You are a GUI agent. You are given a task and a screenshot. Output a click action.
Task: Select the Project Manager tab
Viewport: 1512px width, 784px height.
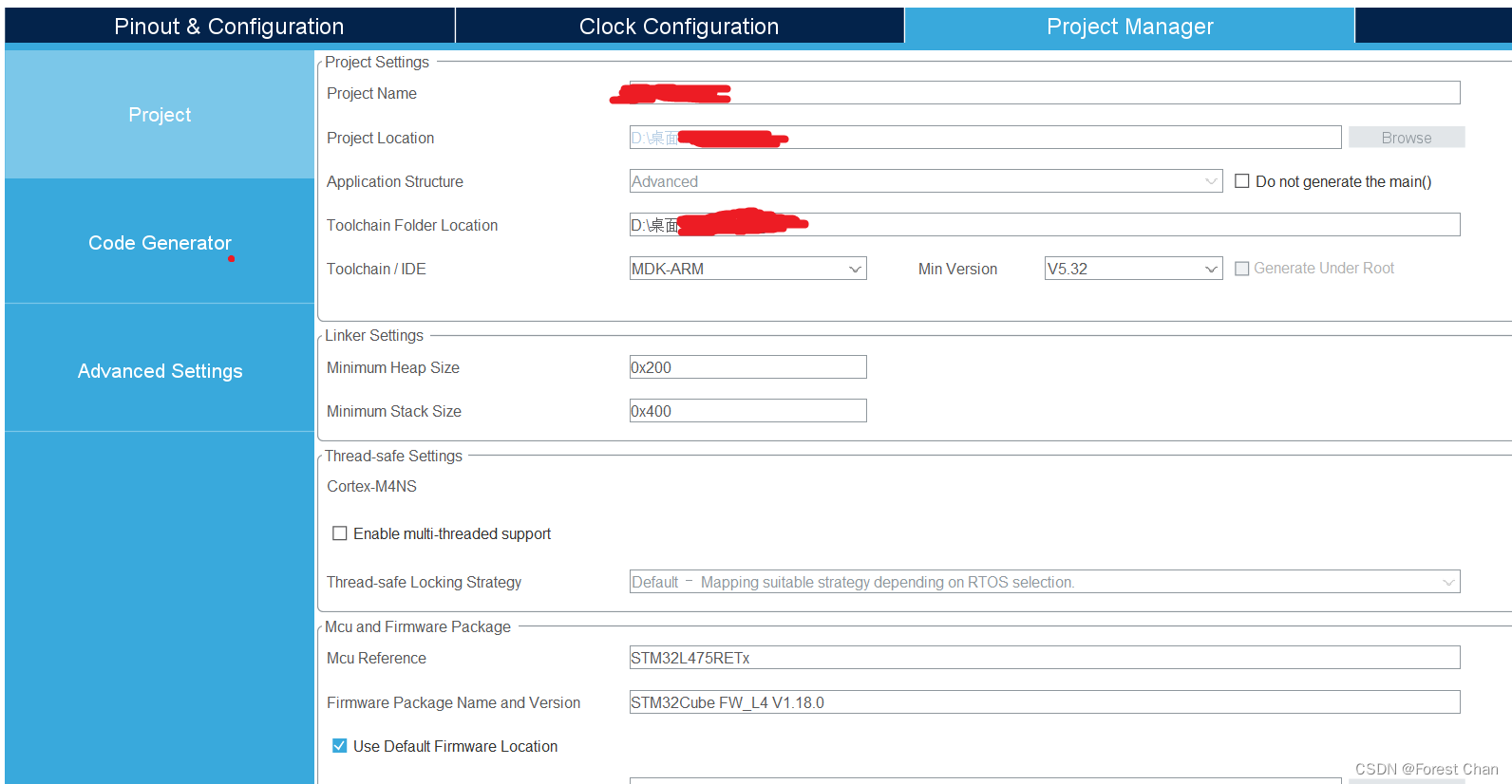(1129, 26)
